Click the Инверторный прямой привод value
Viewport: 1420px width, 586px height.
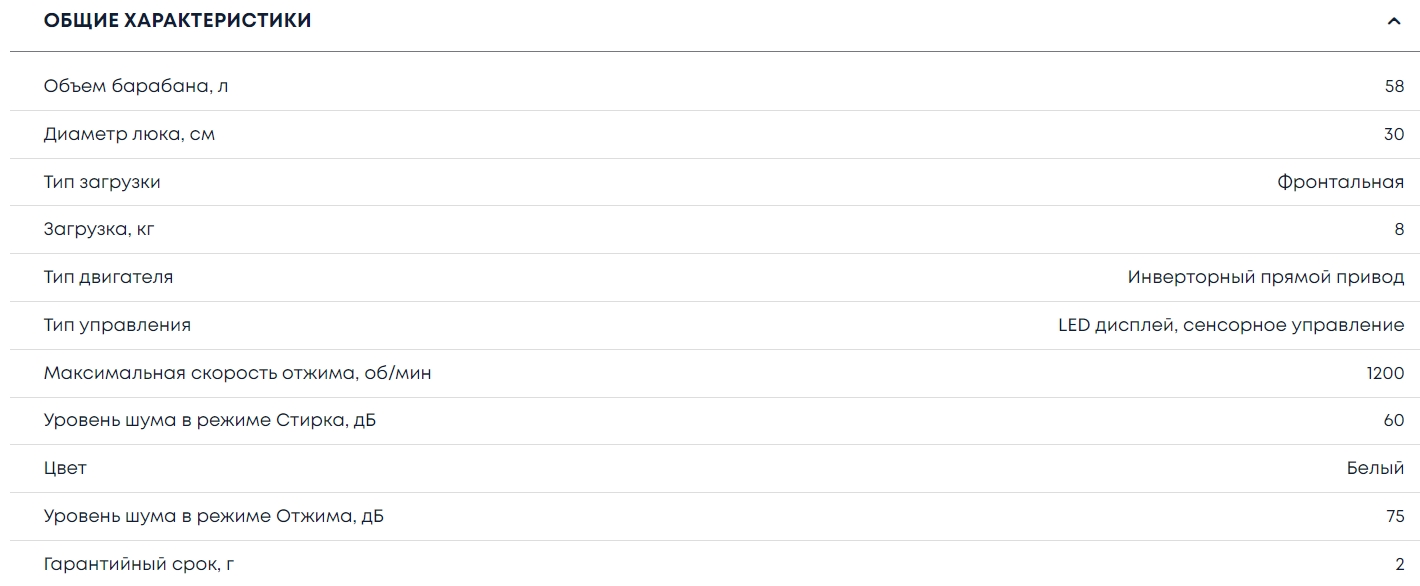[x=1265, y=277]
